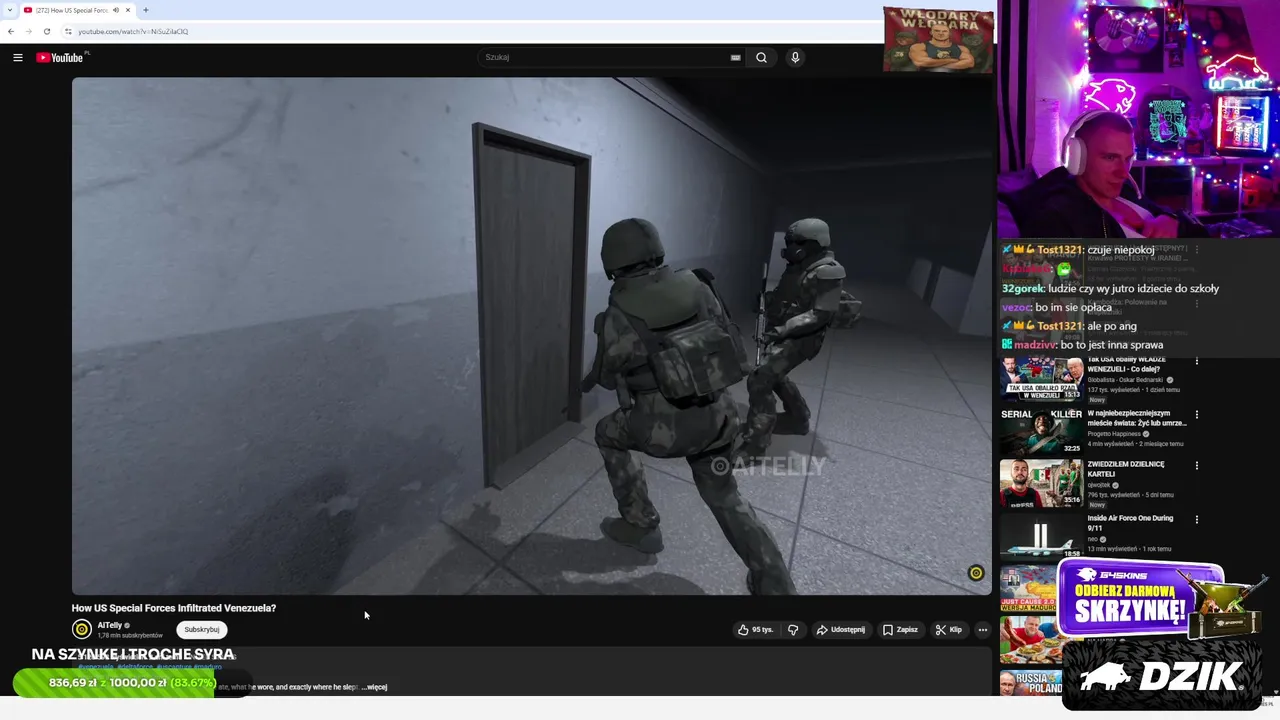Dislike the video with thumbs-down
The width and height of the screenshot is (1280, 720).
tap(793, 630)
